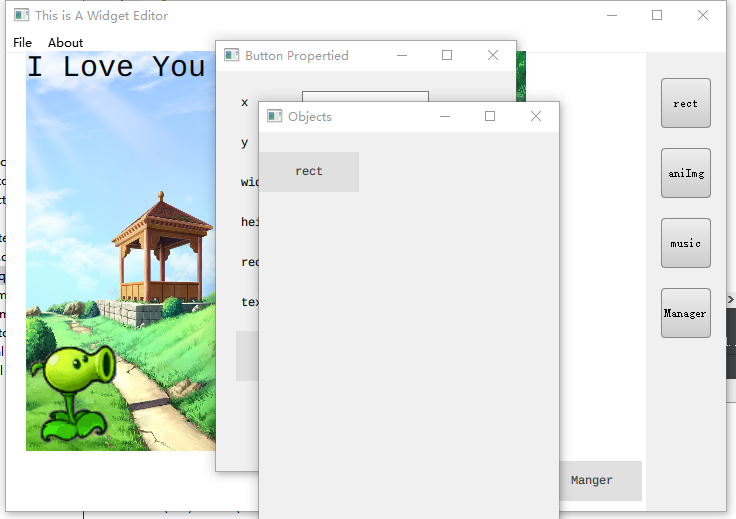
Task: Click the I Love You text
Action: coord(116,66)
